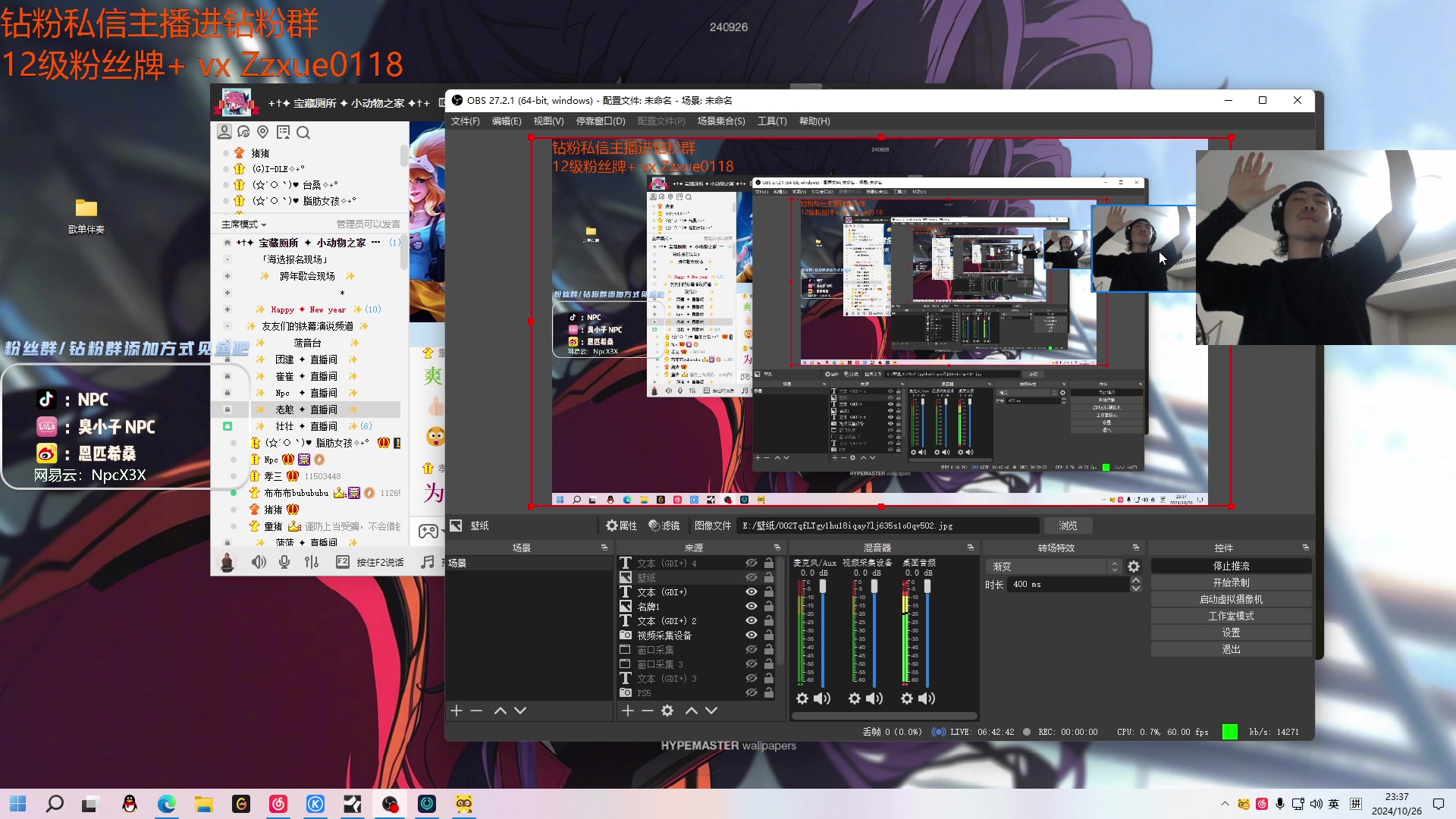Open the game controller icon in chat window
This screenshot has height=819, width=1456.
click(x=428, y=531)
